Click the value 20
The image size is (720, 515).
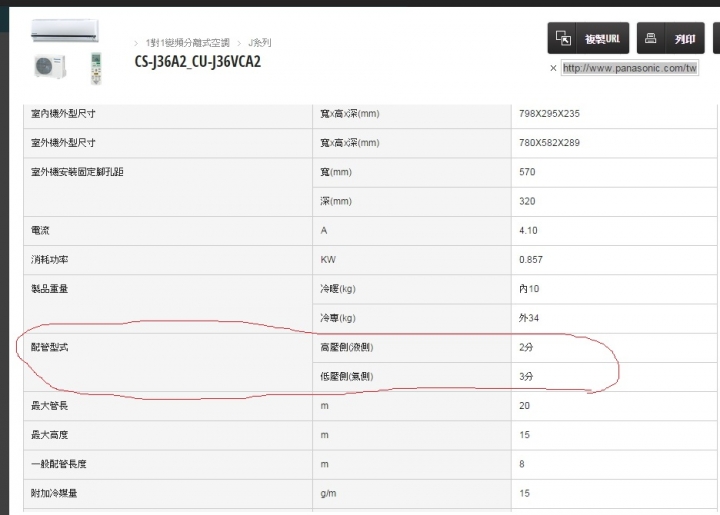[524, 406]
